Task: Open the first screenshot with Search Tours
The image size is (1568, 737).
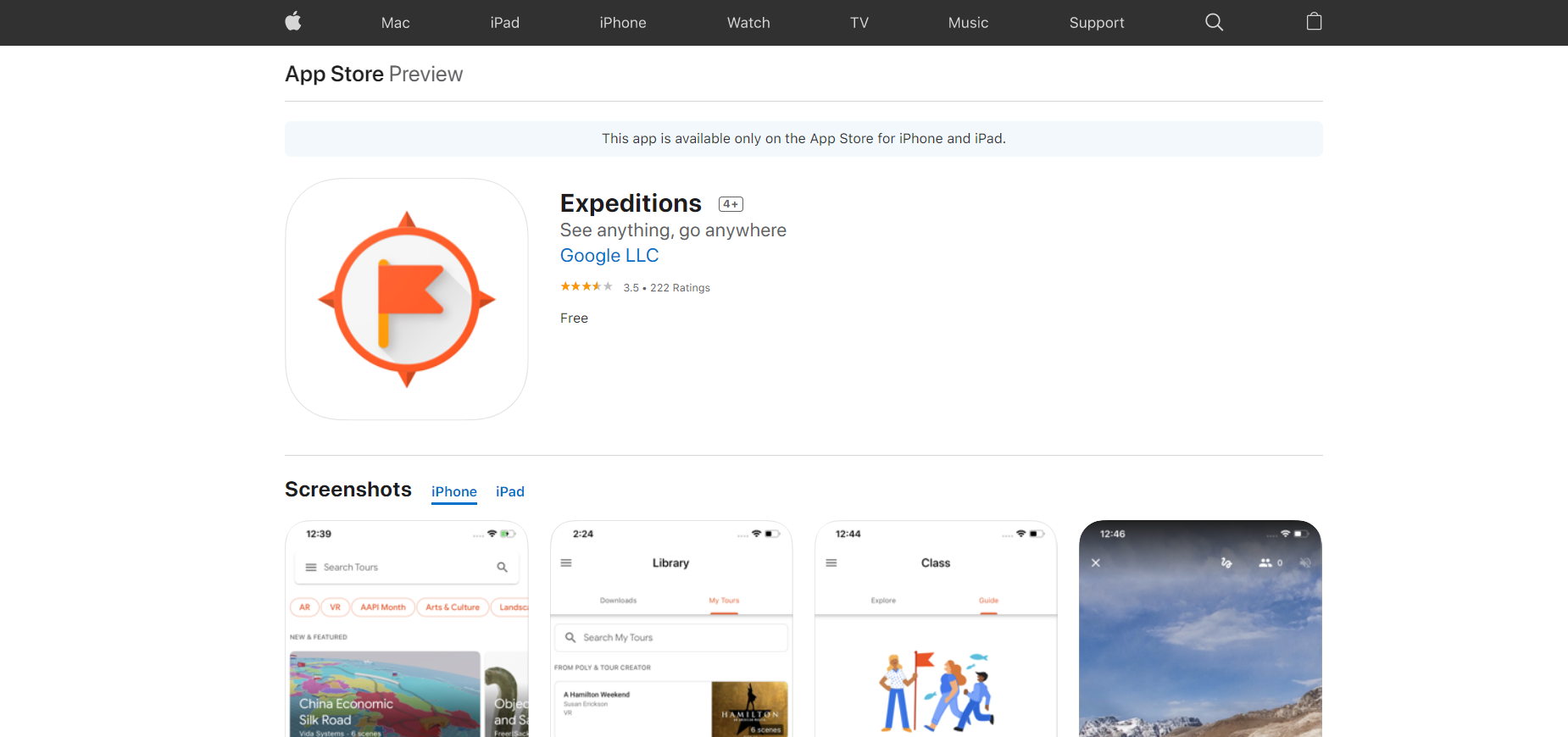Action: 407,629
